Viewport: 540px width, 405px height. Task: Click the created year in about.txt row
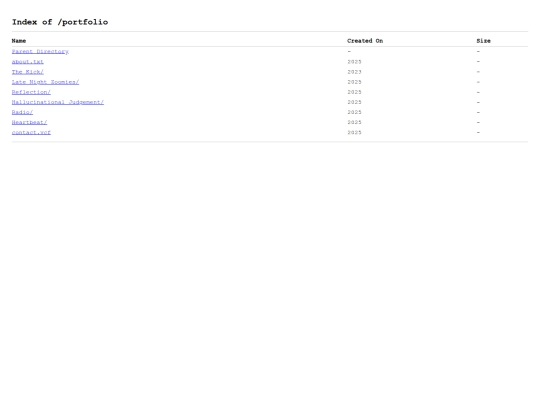[x=354, y=62]
